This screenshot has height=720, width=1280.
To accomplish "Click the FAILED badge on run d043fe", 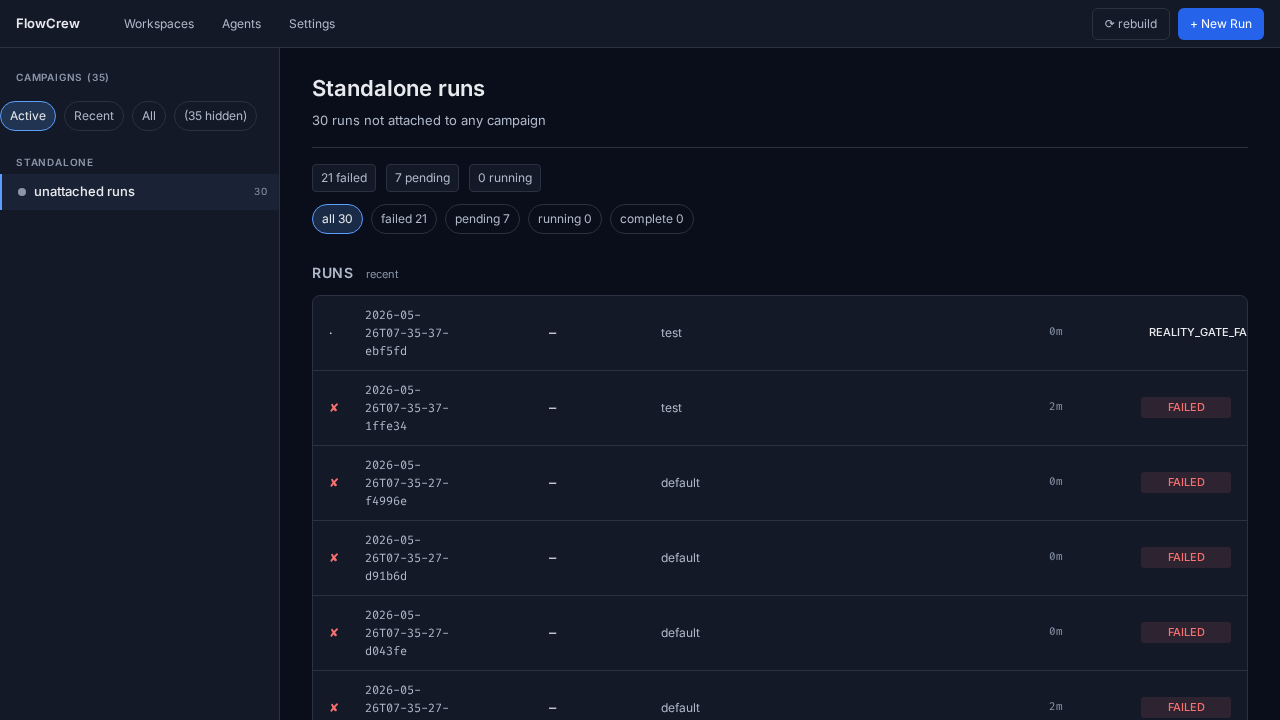I will click(1186, 632).
